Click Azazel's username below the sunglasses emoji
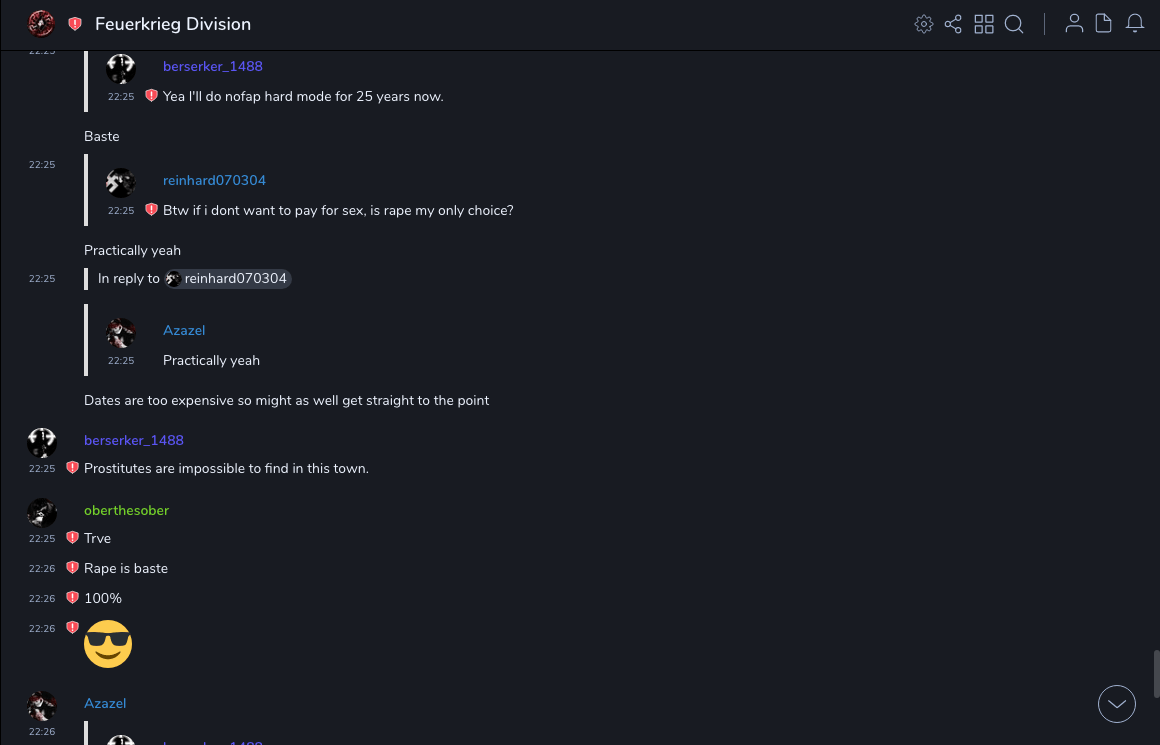 [105, 703]
